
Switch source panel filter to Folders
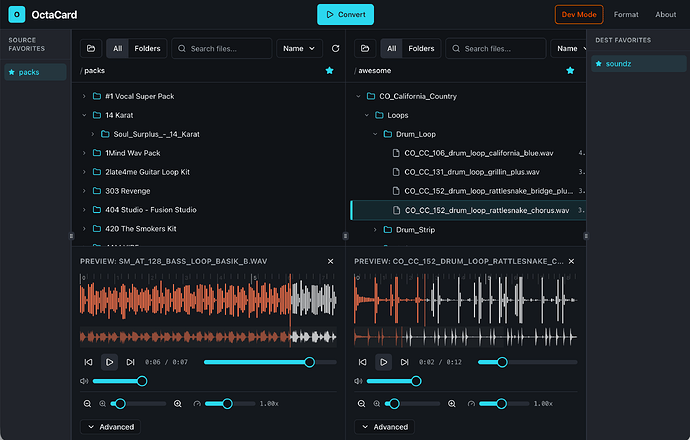146,48
